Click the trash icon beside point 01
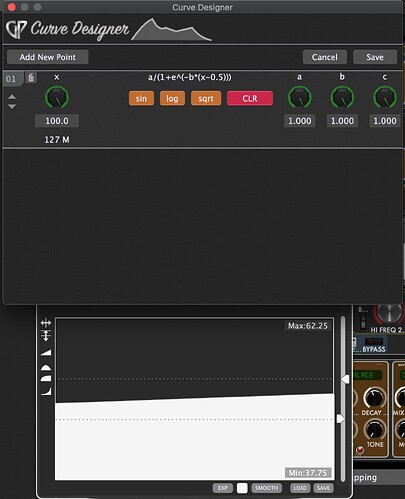The width and height of the screenshot is (405, 499). (x=31, y=78)
